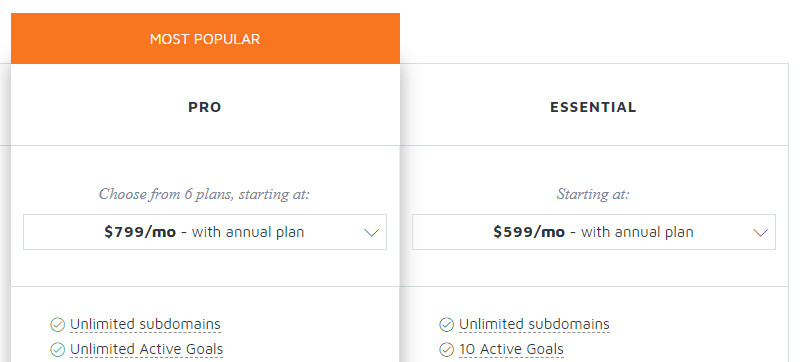
Task: Open the Pro $799/mo pricing dropdown
Action: click(205, 232)
